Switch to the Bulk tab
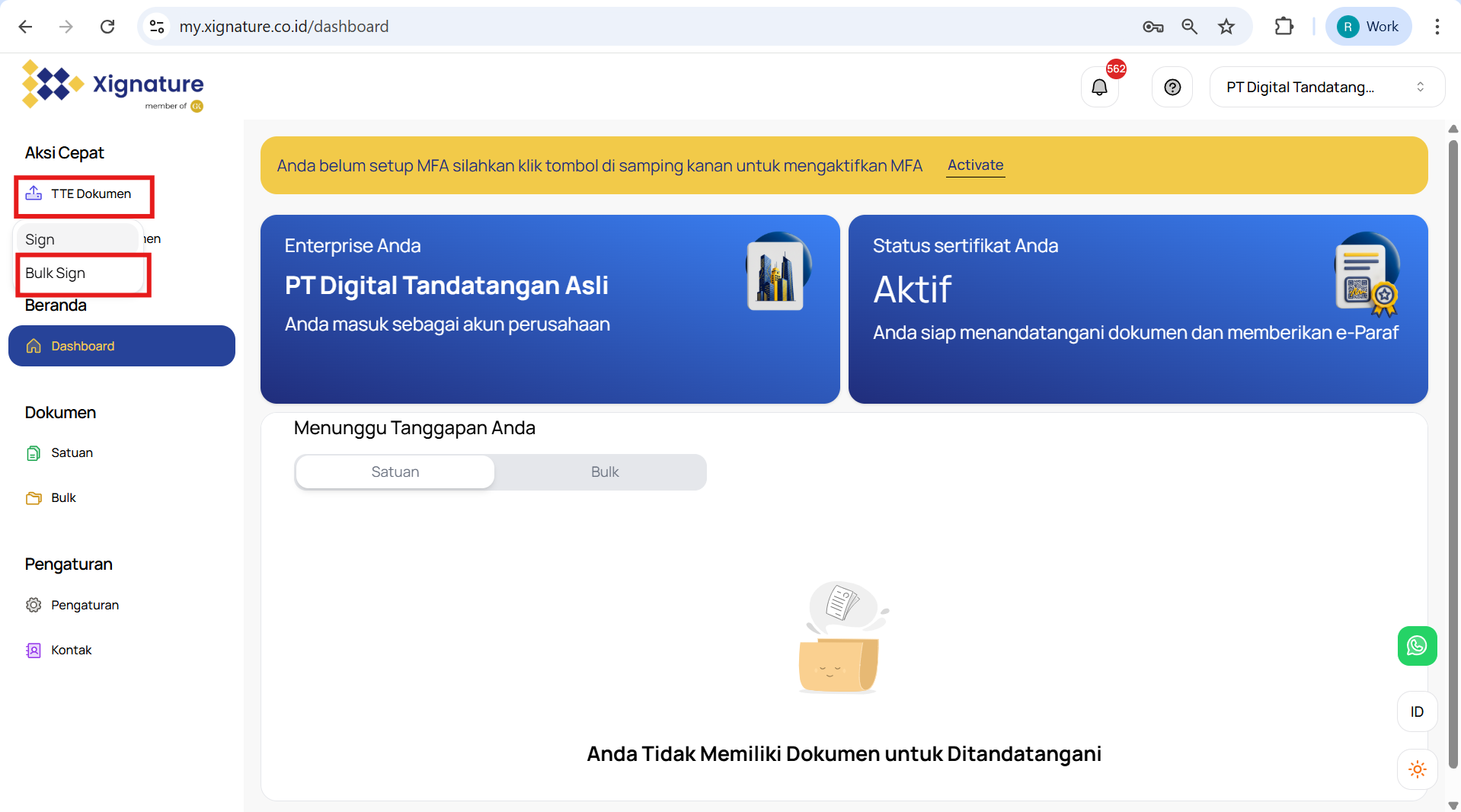This screenshot has height=812, width=1461. point(604,472)
